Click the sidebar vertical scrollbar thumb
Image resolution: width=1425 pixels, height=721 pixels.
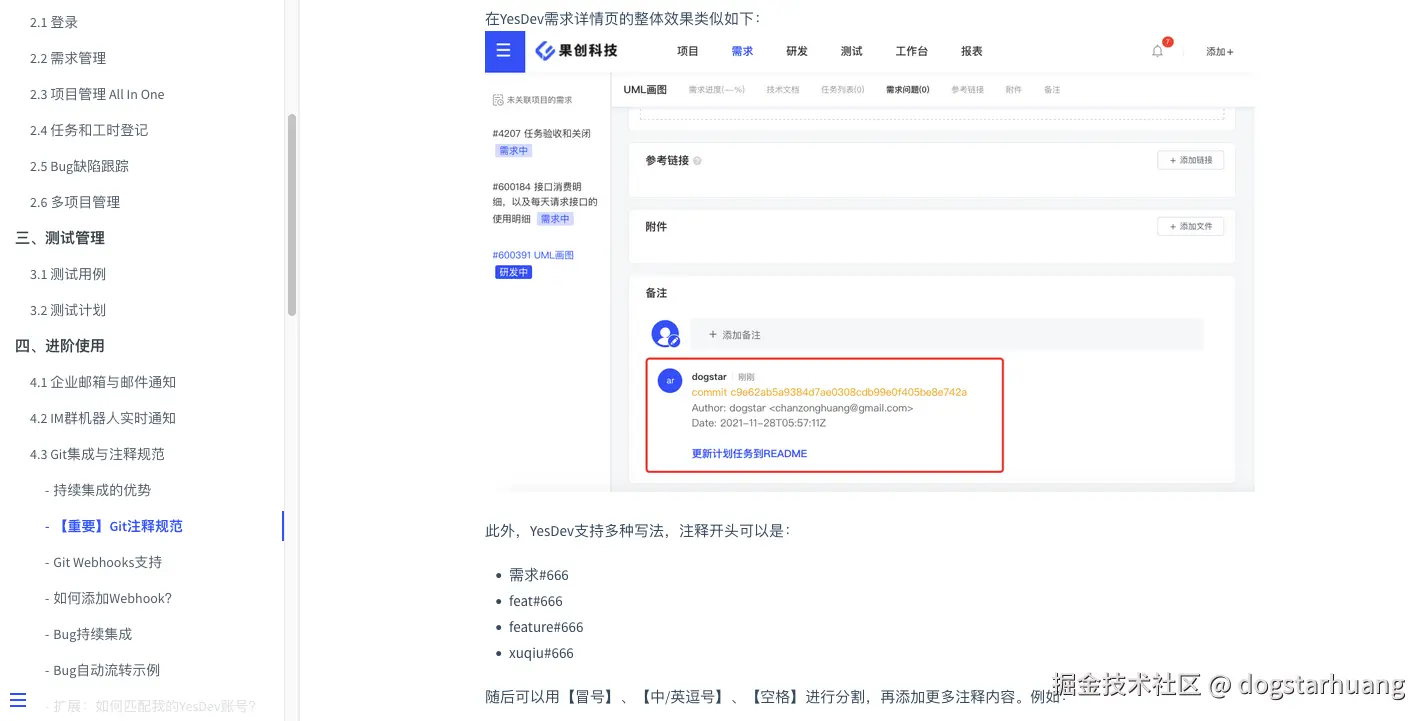point(292,215)
